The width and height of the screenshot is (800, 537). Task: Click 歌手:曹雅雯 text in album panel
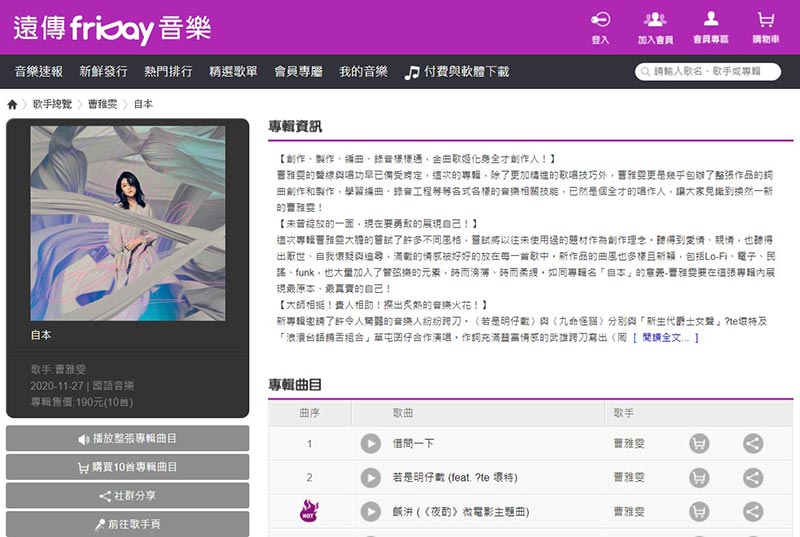(58, 369)
